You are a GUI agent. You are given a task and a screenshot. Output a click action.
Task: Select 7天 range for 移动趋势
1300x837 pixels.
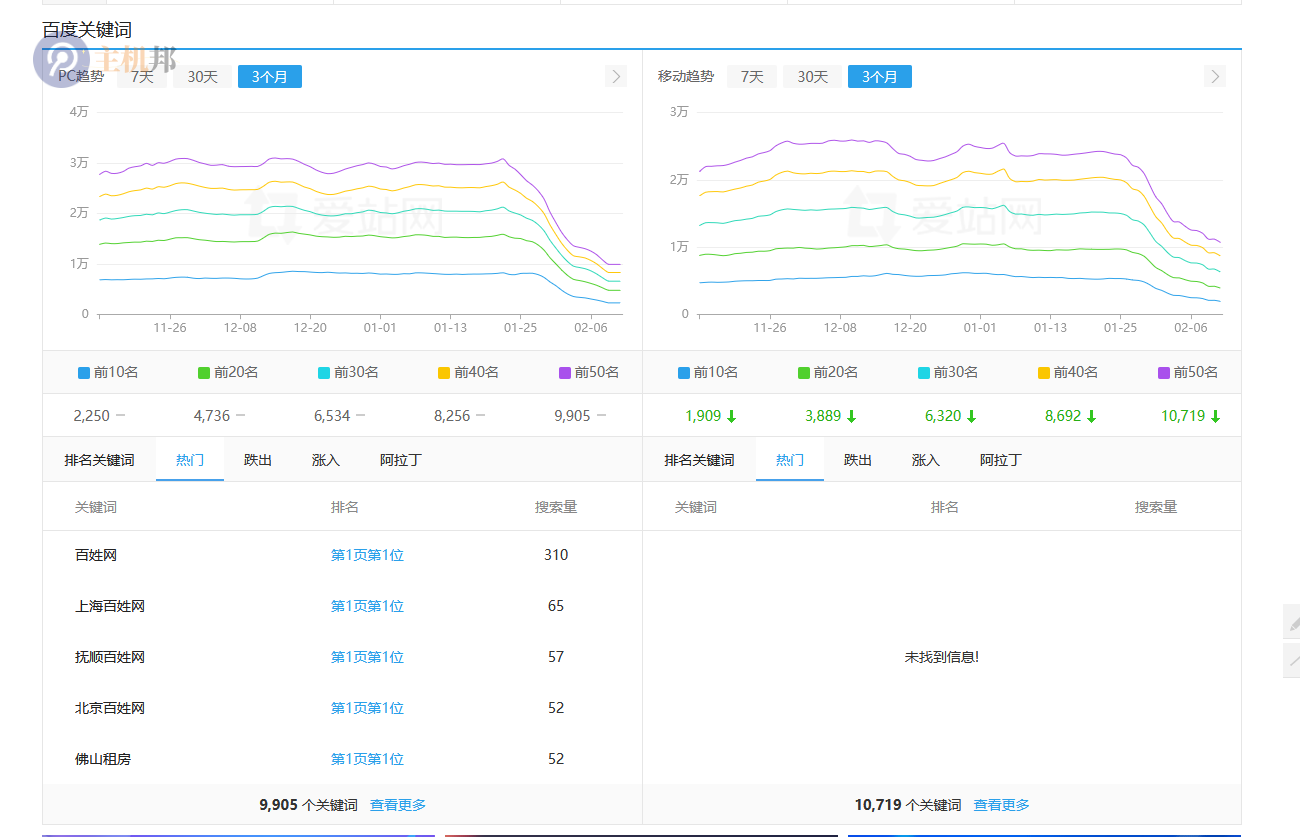pyautogui.click(x=752, y=76)
